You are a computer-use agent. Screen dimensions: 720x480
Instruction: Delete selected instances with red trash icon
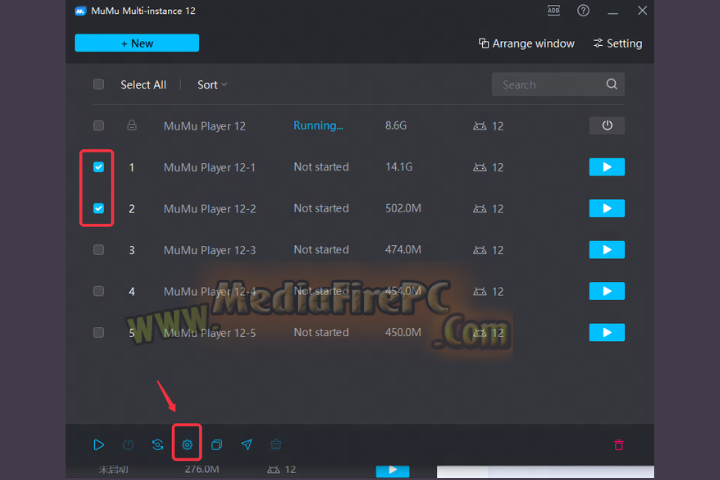(619, 445)
